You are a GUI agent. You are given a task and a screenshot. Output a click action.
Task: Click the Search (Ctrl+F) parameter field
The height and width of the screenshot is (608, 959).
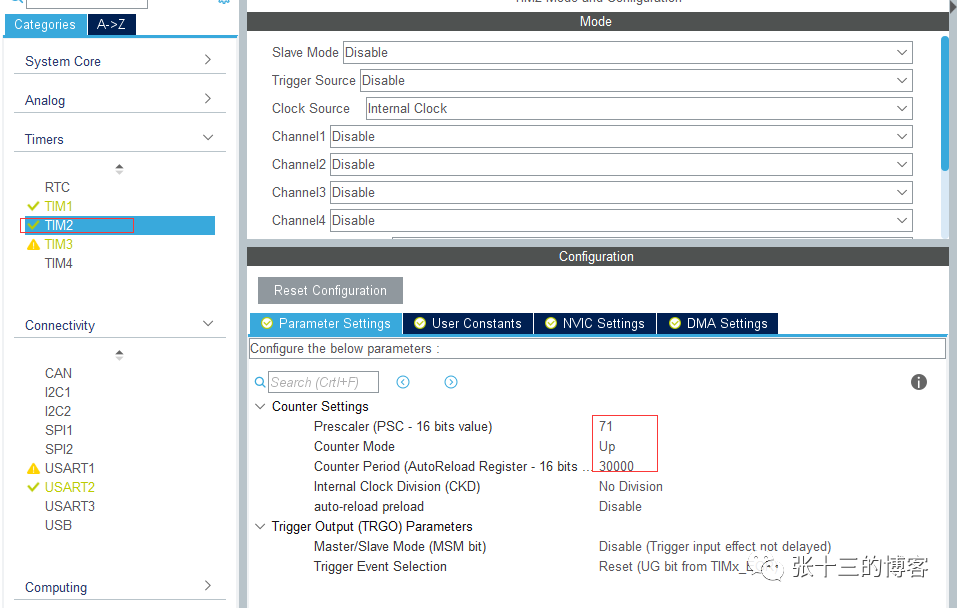point(324,382)
